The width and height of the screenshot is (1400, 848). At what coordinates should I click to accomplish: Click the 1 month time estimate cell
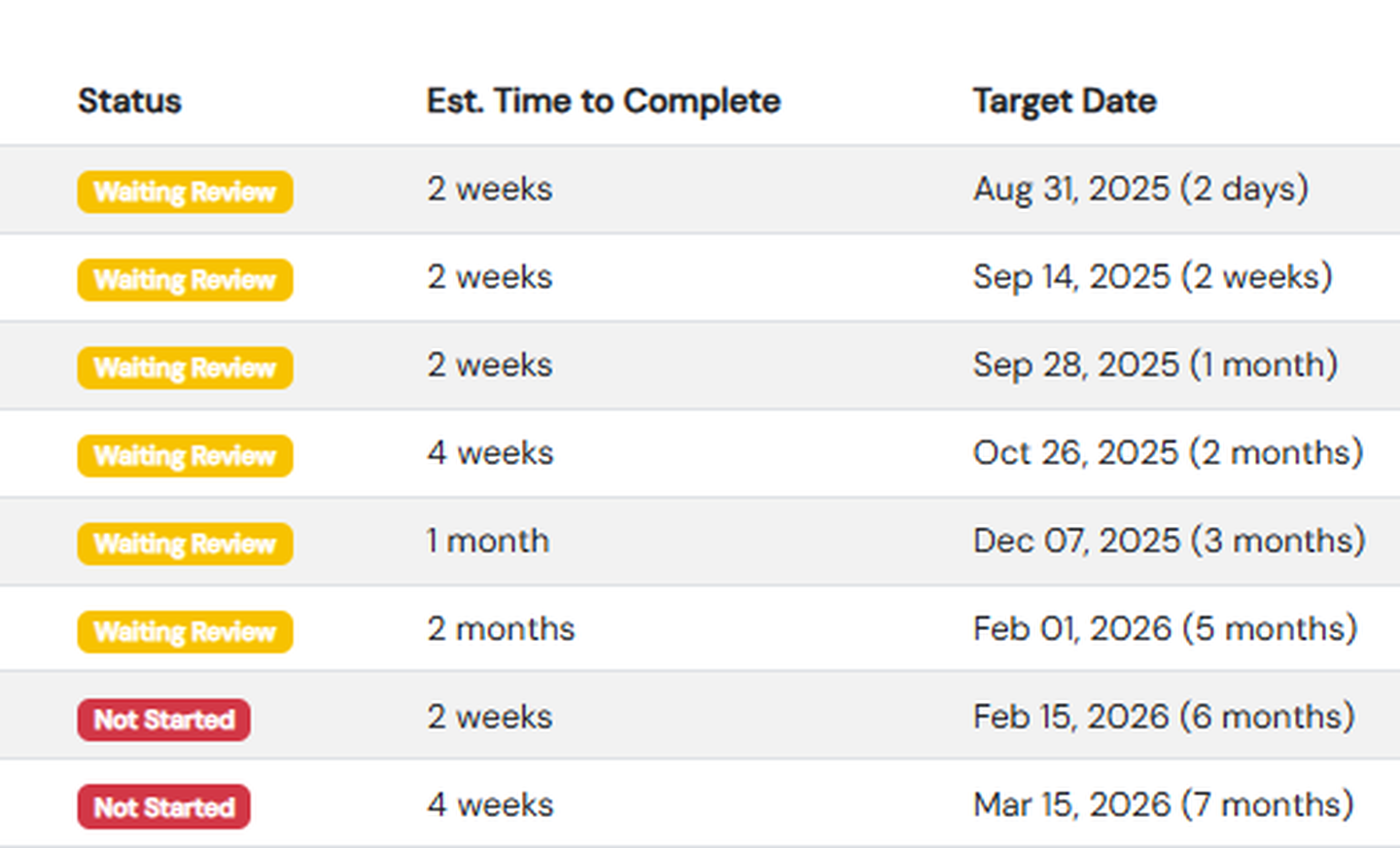click(x=488, y=541)
